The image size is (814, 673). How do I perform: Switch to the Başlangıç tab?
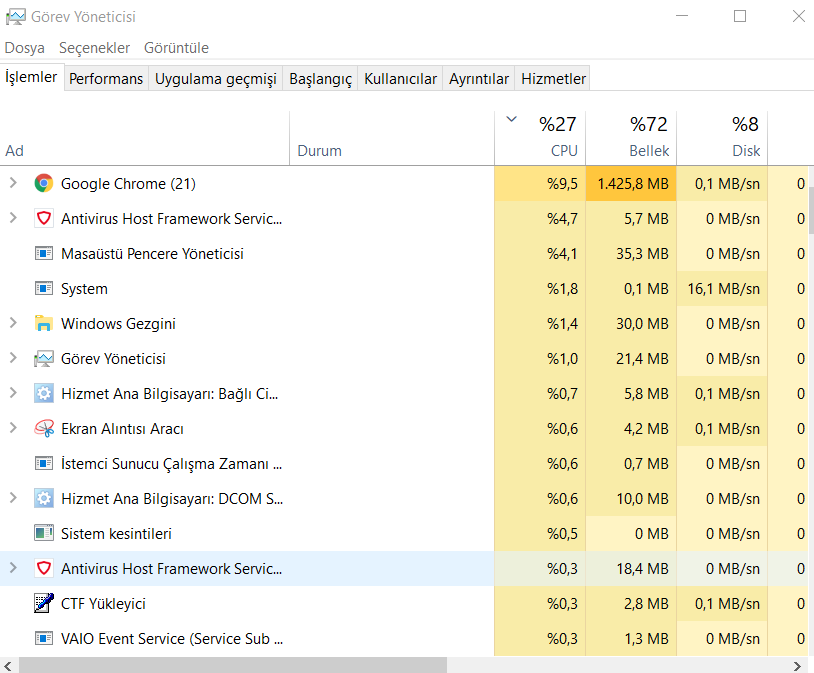[x=320, y=78]
